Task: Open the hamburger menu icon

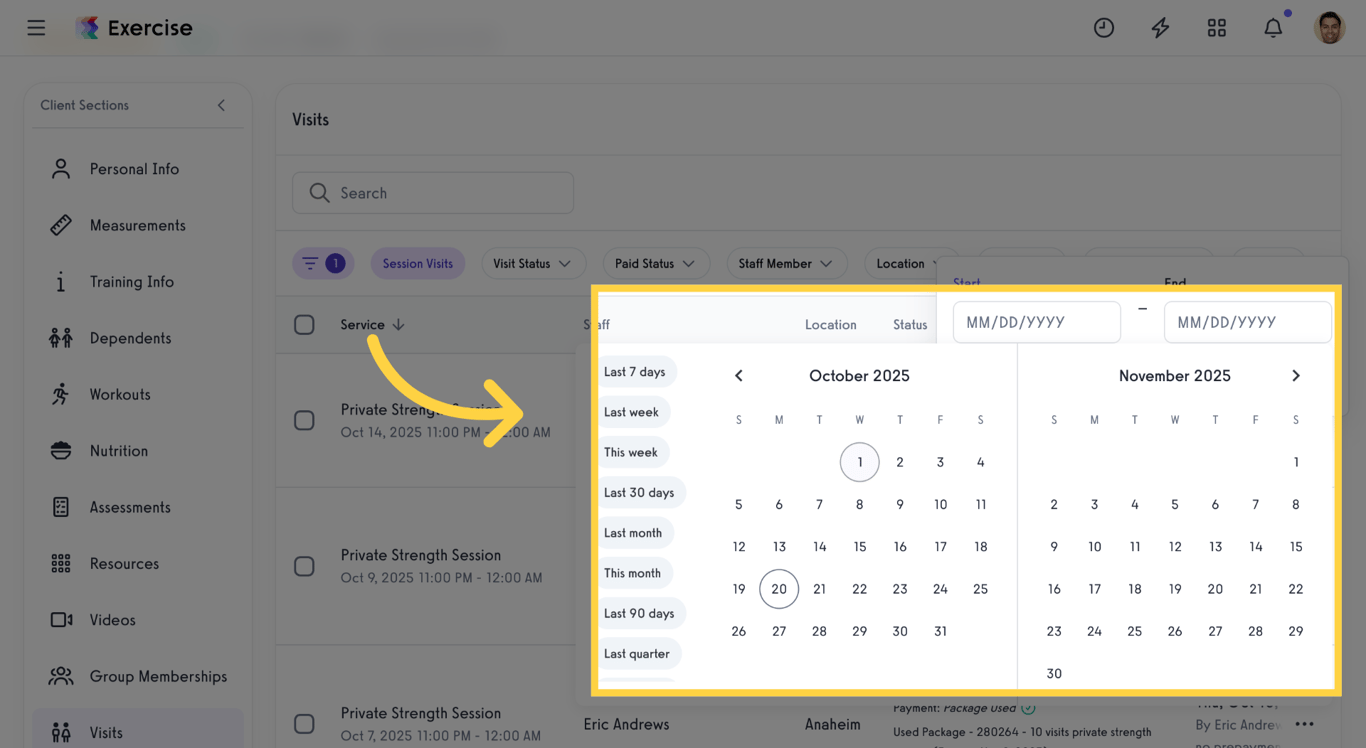Action: coord(36,27)
